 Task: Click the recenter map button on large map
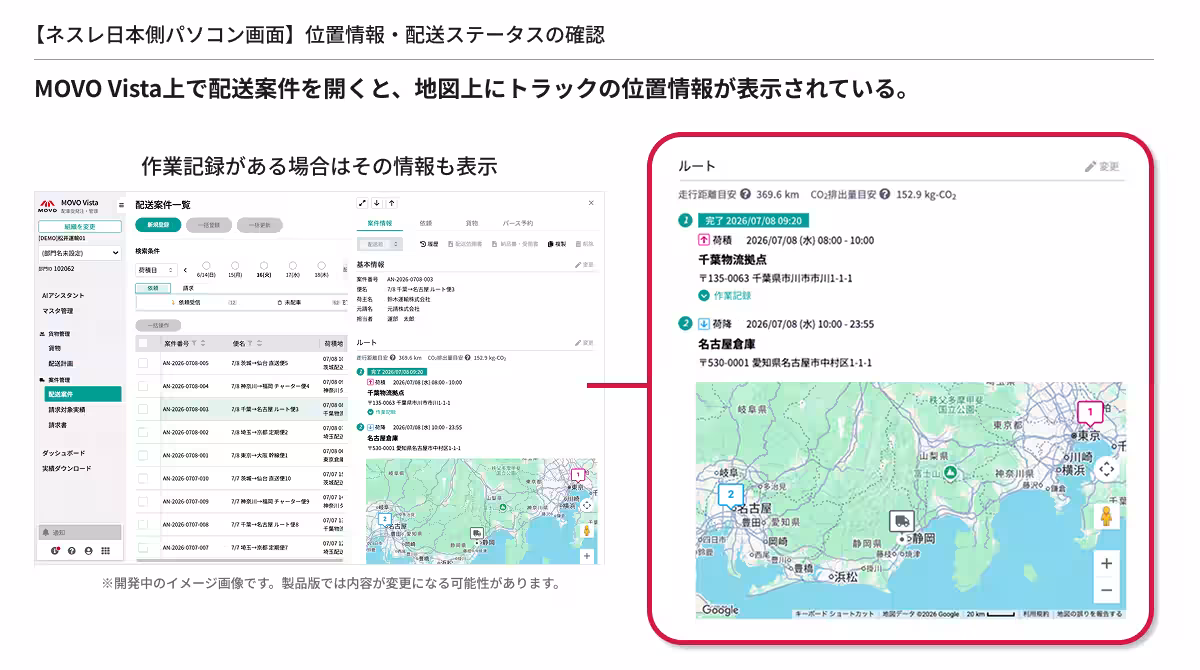pos(1106,469)
